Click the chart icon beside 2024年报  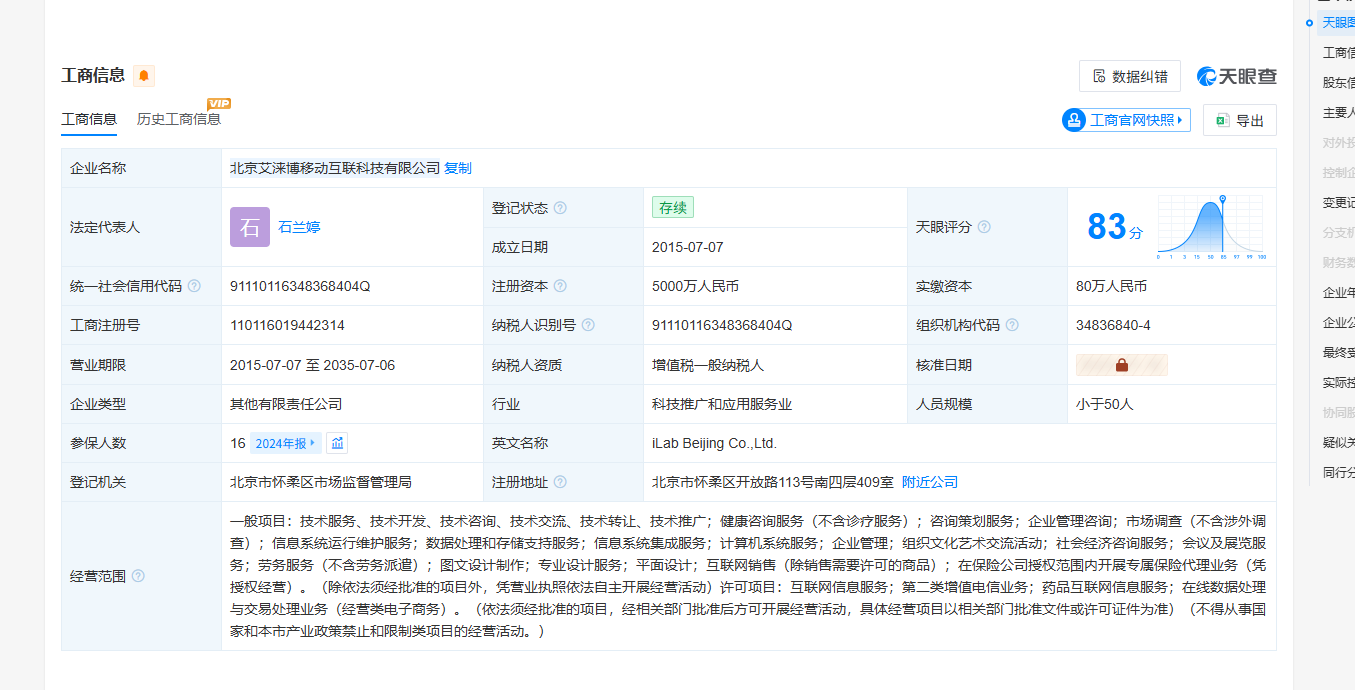click(x=337, y=443)
